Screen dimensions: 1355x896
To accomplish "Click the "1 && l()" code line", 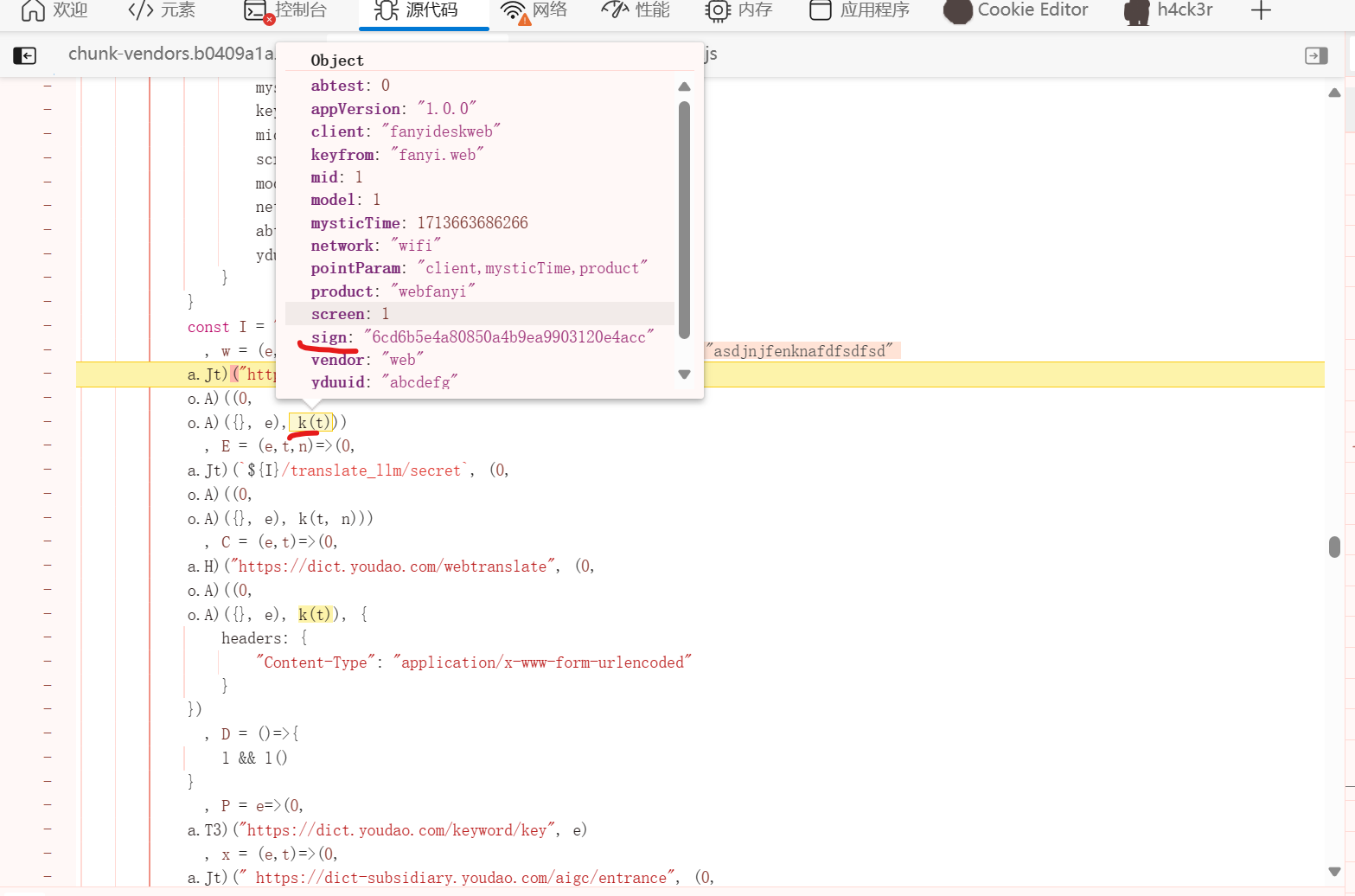I will click(254, 758).
